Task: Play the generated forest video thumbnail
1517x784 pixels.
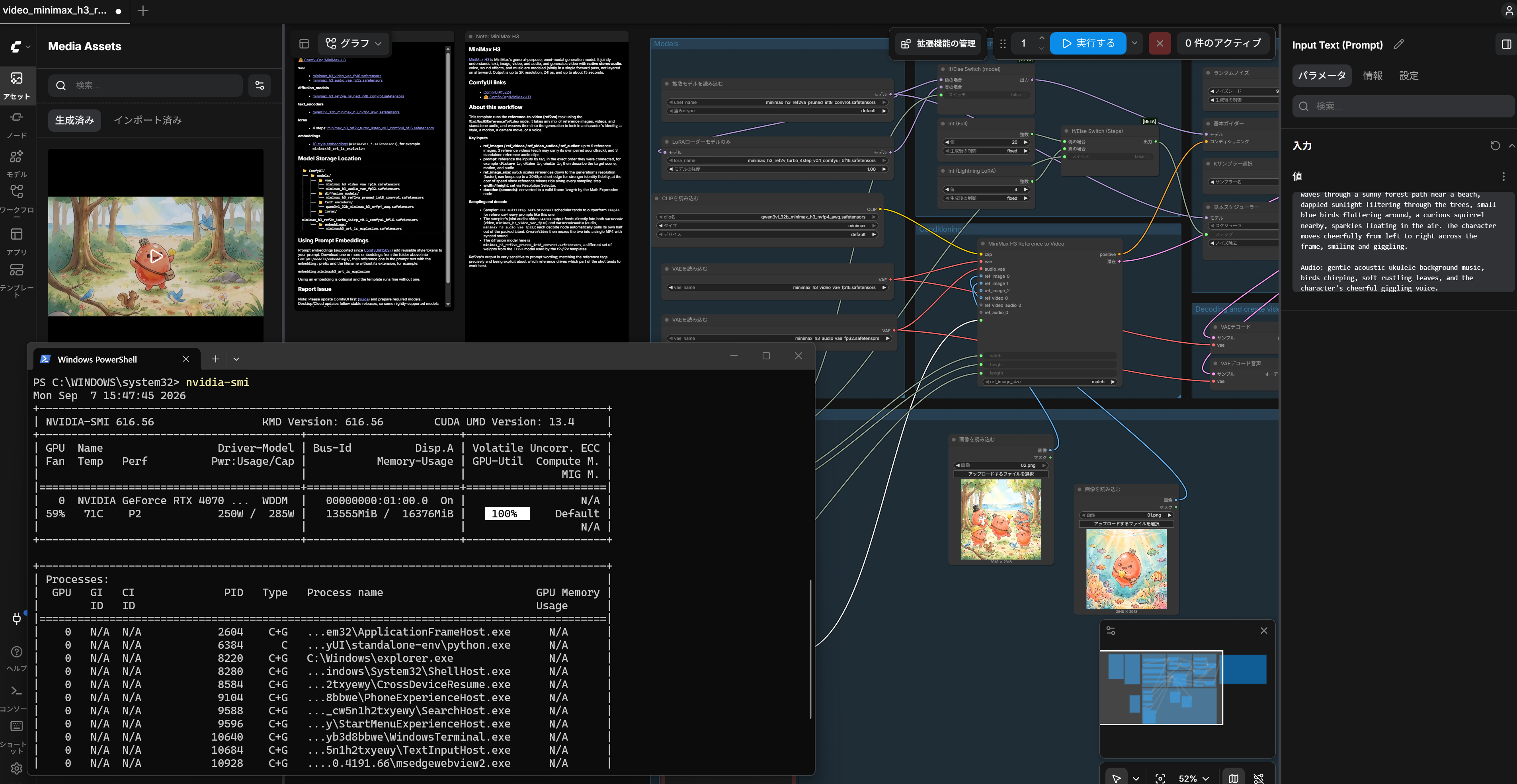Action: click(156, 256)
